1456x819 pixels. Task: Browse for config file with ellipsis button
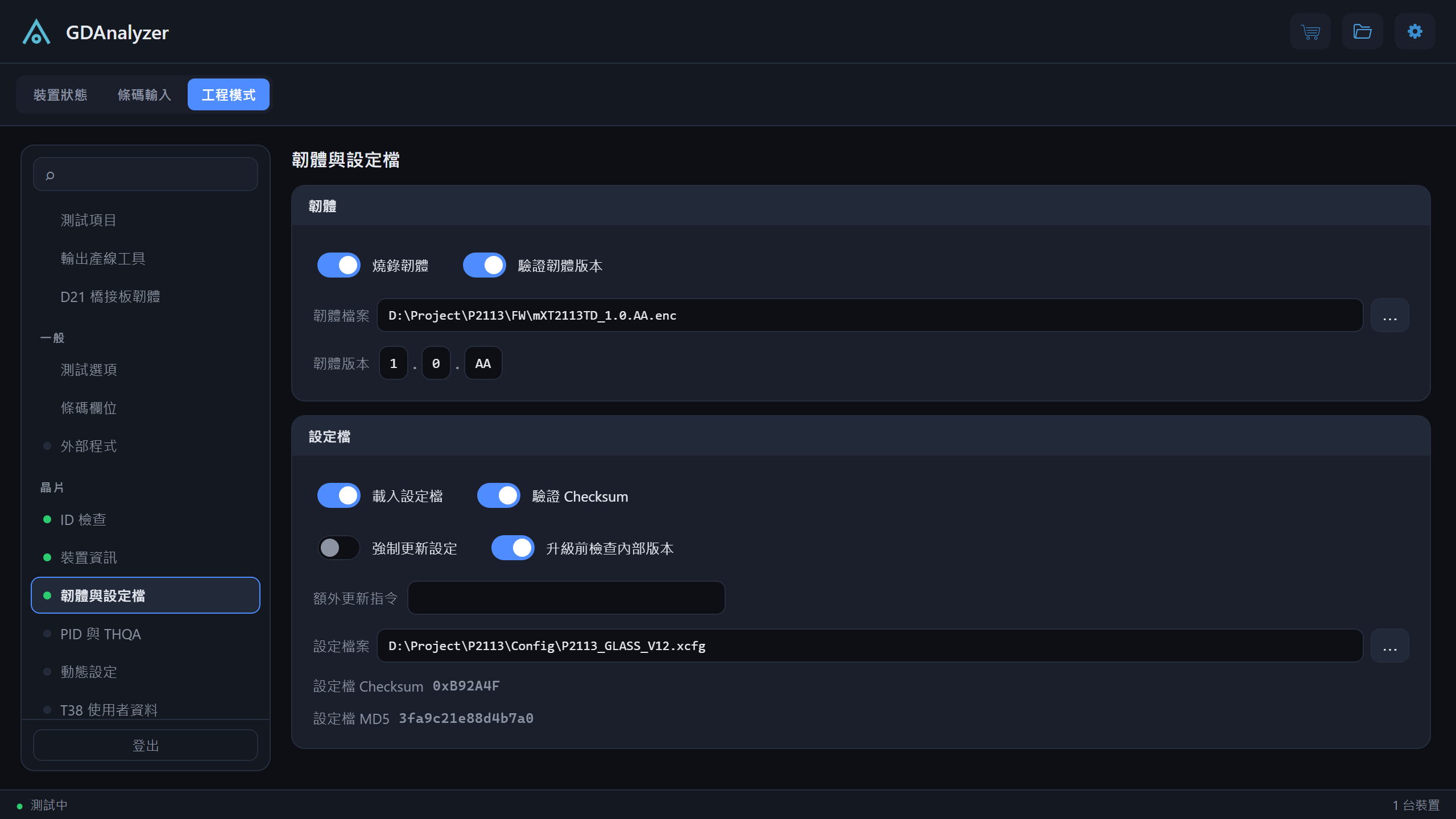(1389, 646)
